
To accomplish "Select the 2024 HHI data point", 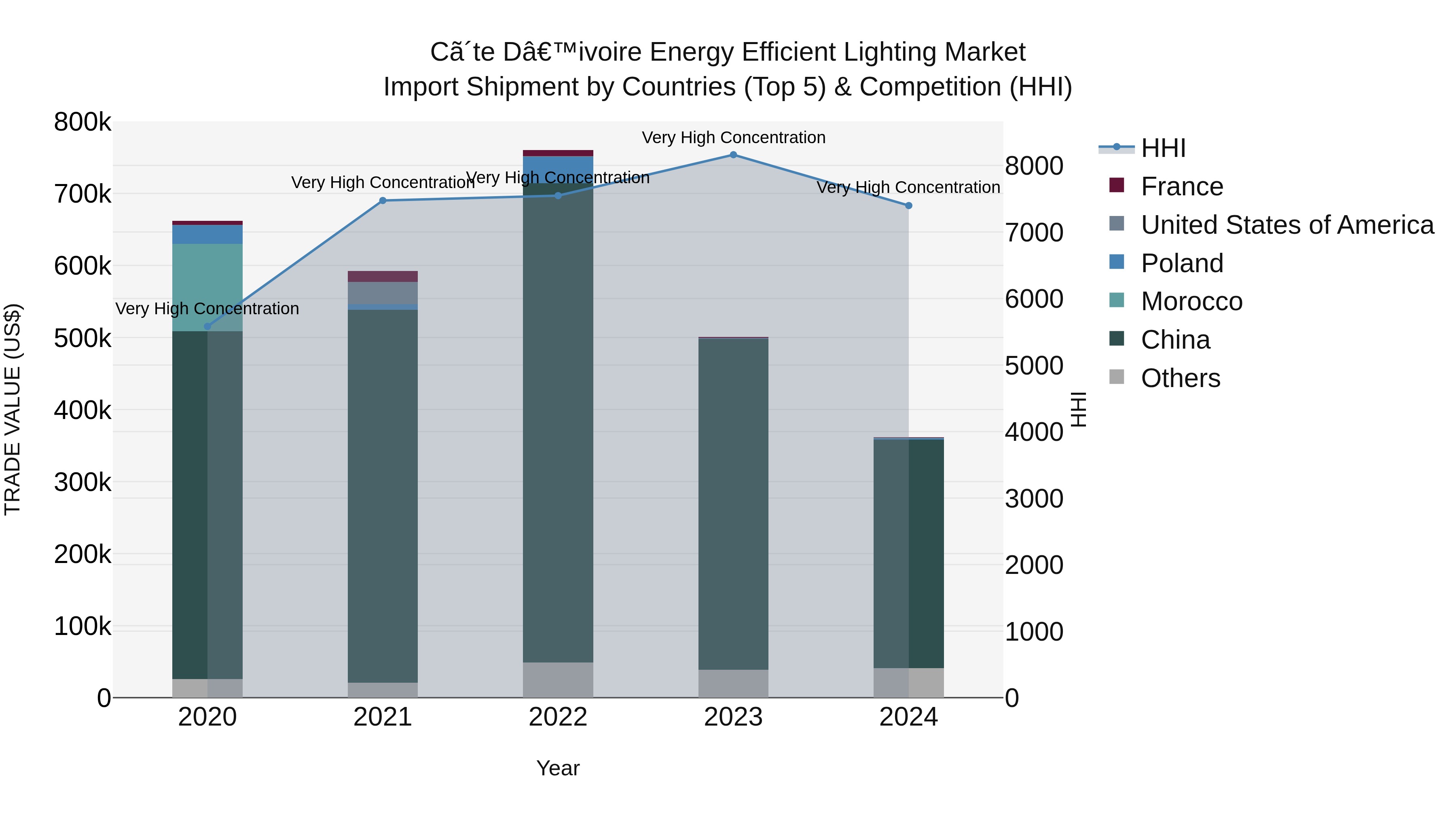I will point(908,206).
